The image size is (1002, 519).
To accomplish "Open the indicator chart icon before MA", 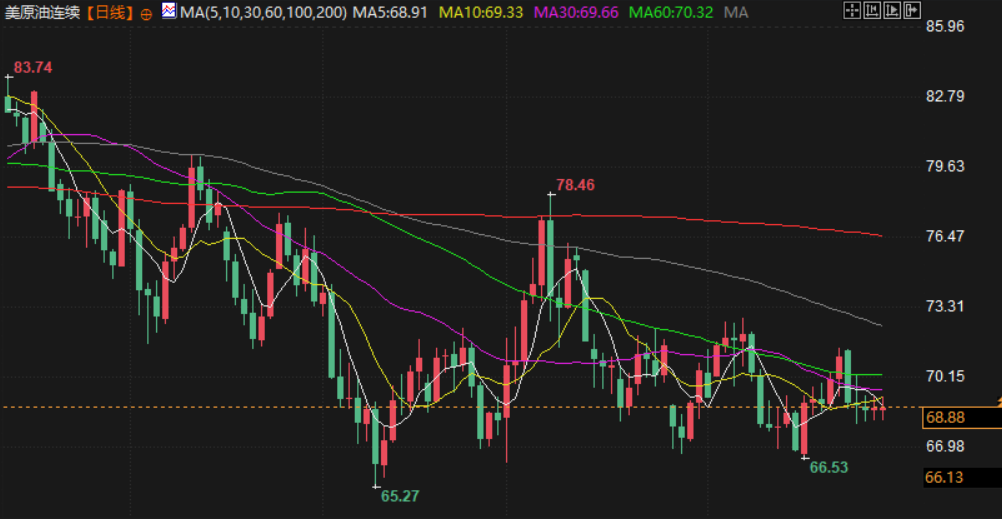I will pos(169,11).
